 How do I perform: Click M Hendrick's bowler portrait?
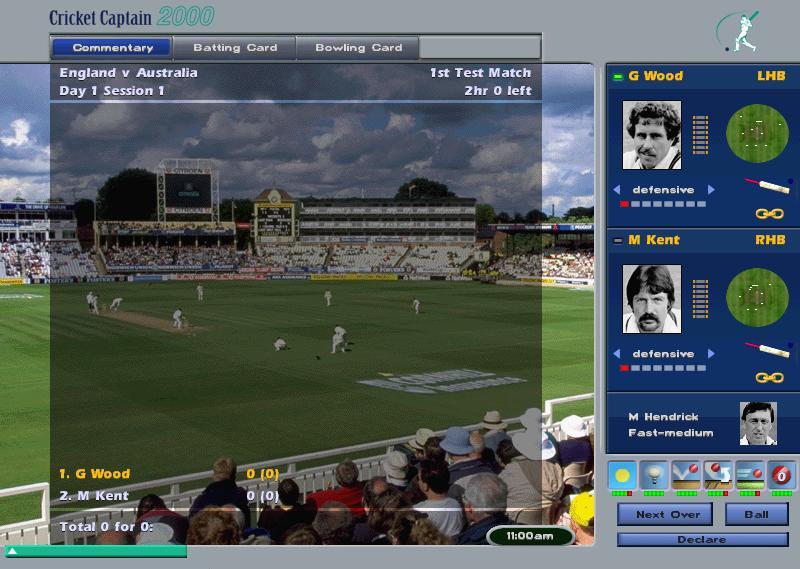(x=757, y=423)
